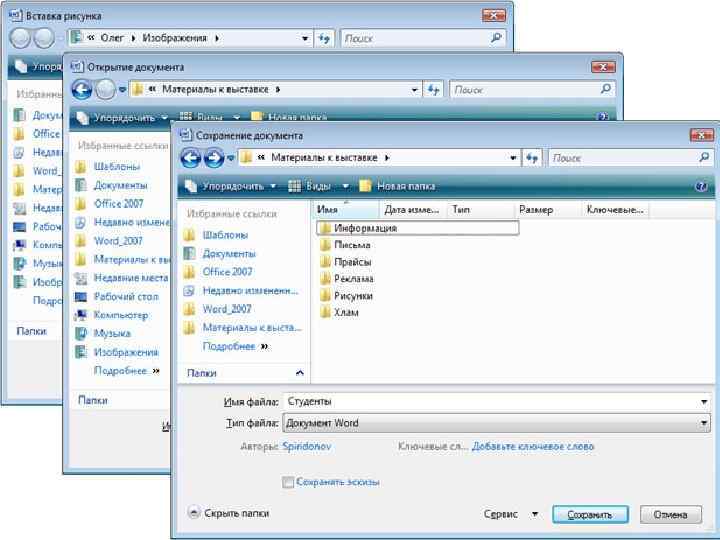Select Хлам folder in file list
This screenshot has height=540, width=720.
pos(339,313)
